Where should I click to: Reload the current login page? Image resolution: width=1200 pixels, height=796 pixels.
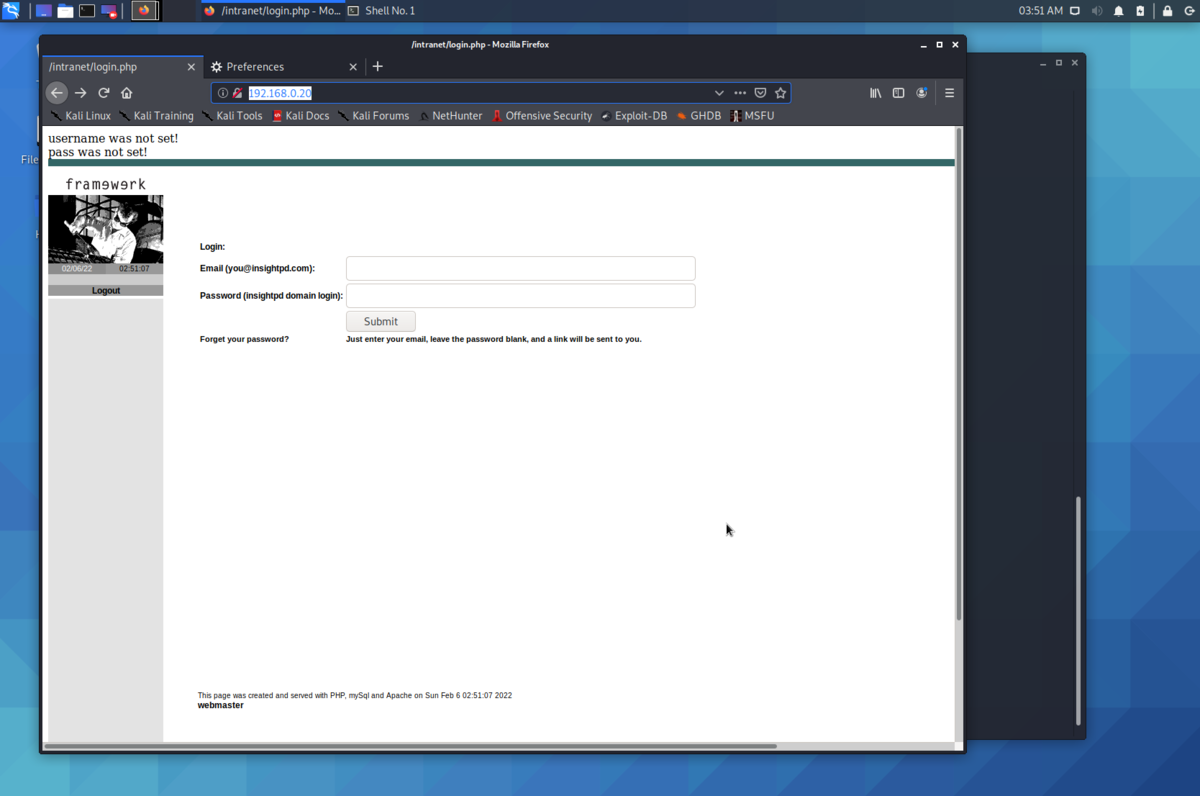pos(104,93)
